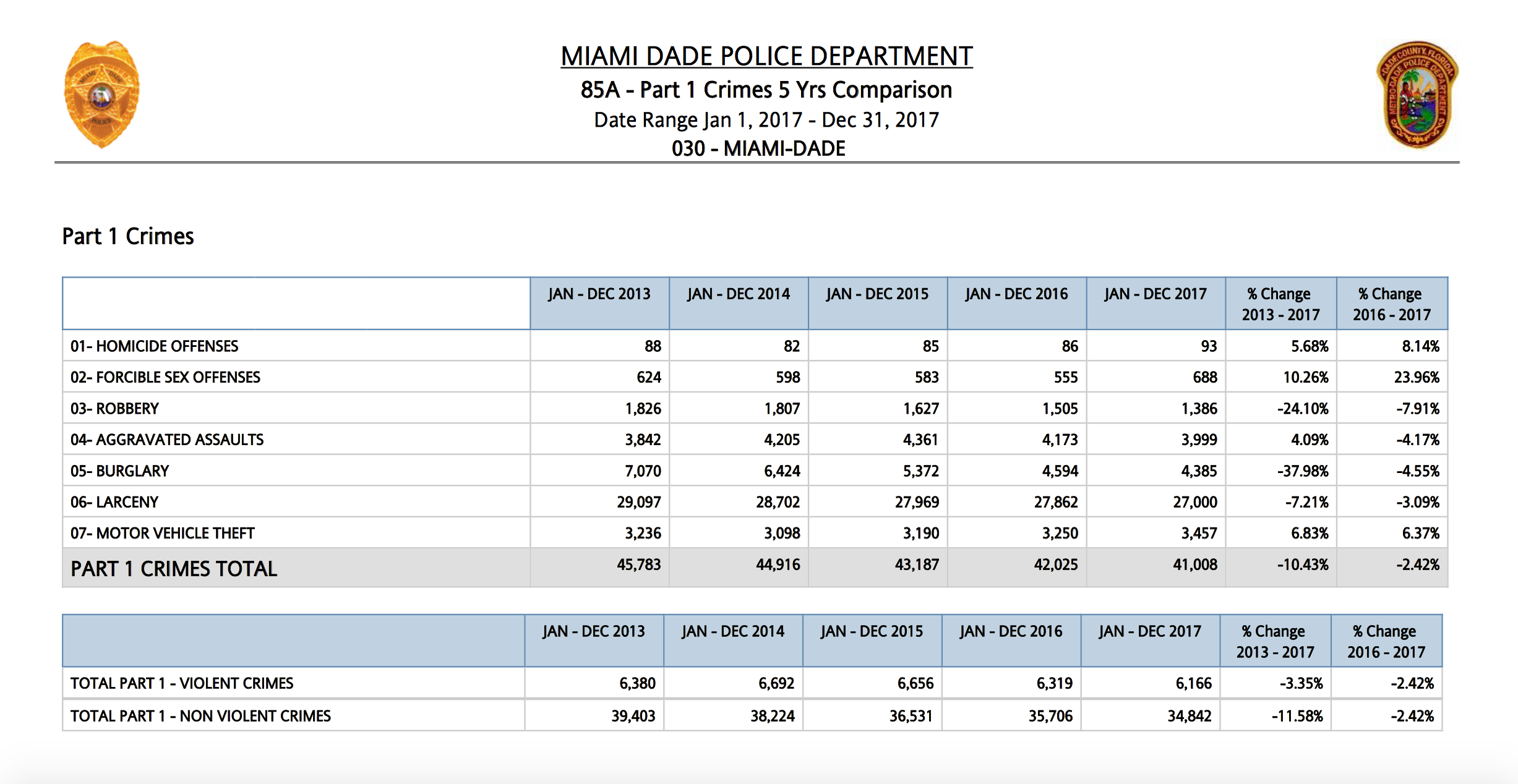Click the -10.43% total change cell
Image resolution: width=1518 pixels, height=784 pixels.
click(1303, 565)
